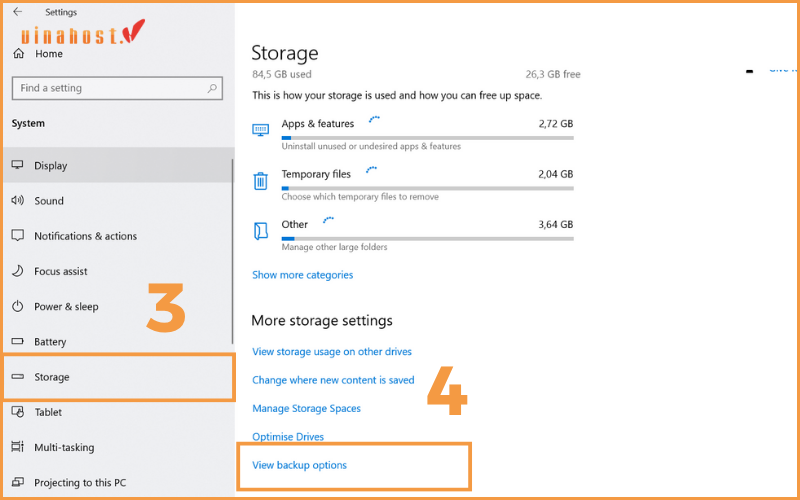The height and width of the screenshot is (500, 800).
Task: Click the search magnifier icon
Action: coord(212,88)
